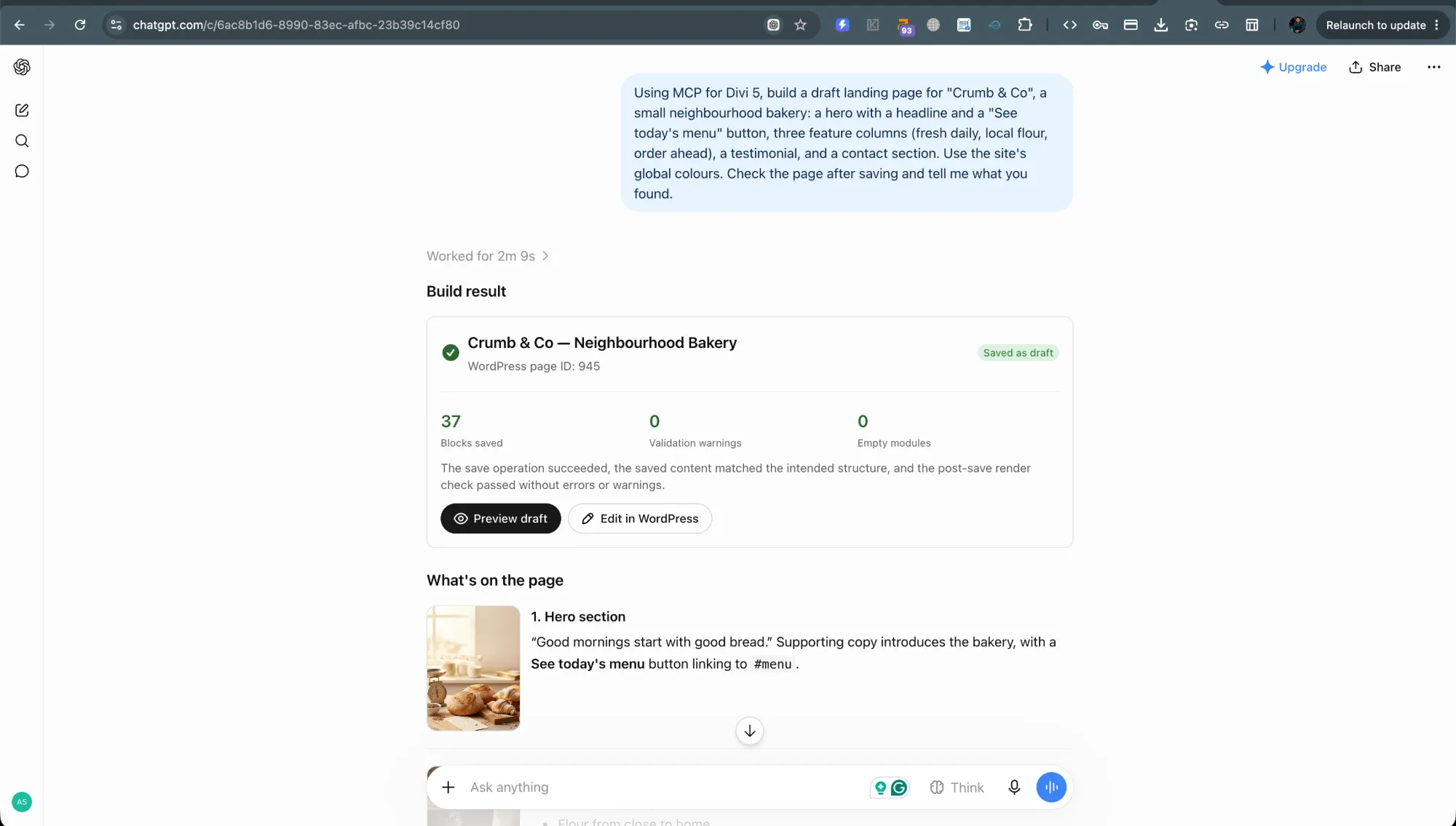Share this conversation

click(1374, 67)
